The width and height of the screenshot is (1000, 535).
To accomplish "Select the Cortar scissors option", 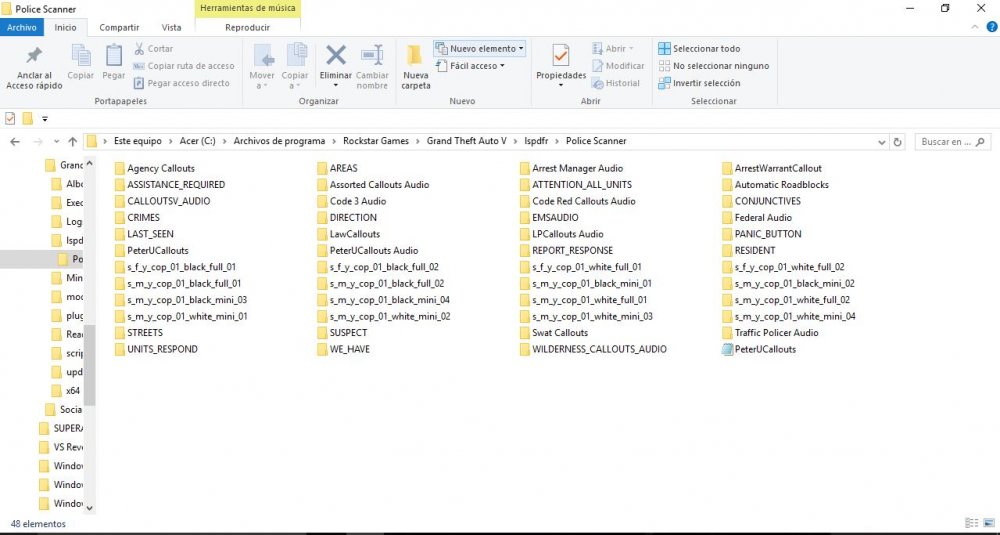I will pos(154,48).
